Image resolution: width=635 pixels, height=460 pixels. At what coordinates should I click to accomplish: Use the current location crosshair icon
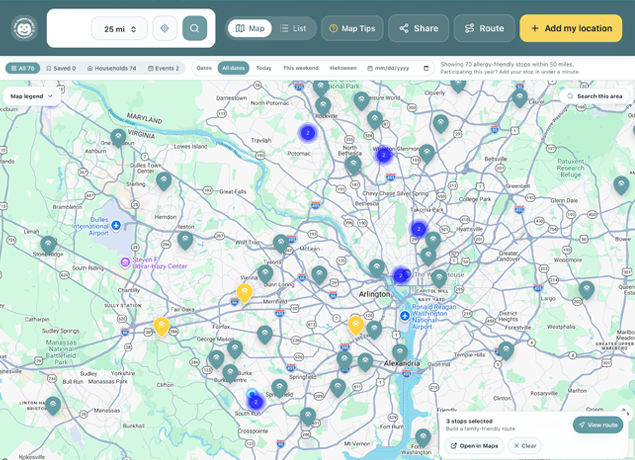click(x=164, y=28)
